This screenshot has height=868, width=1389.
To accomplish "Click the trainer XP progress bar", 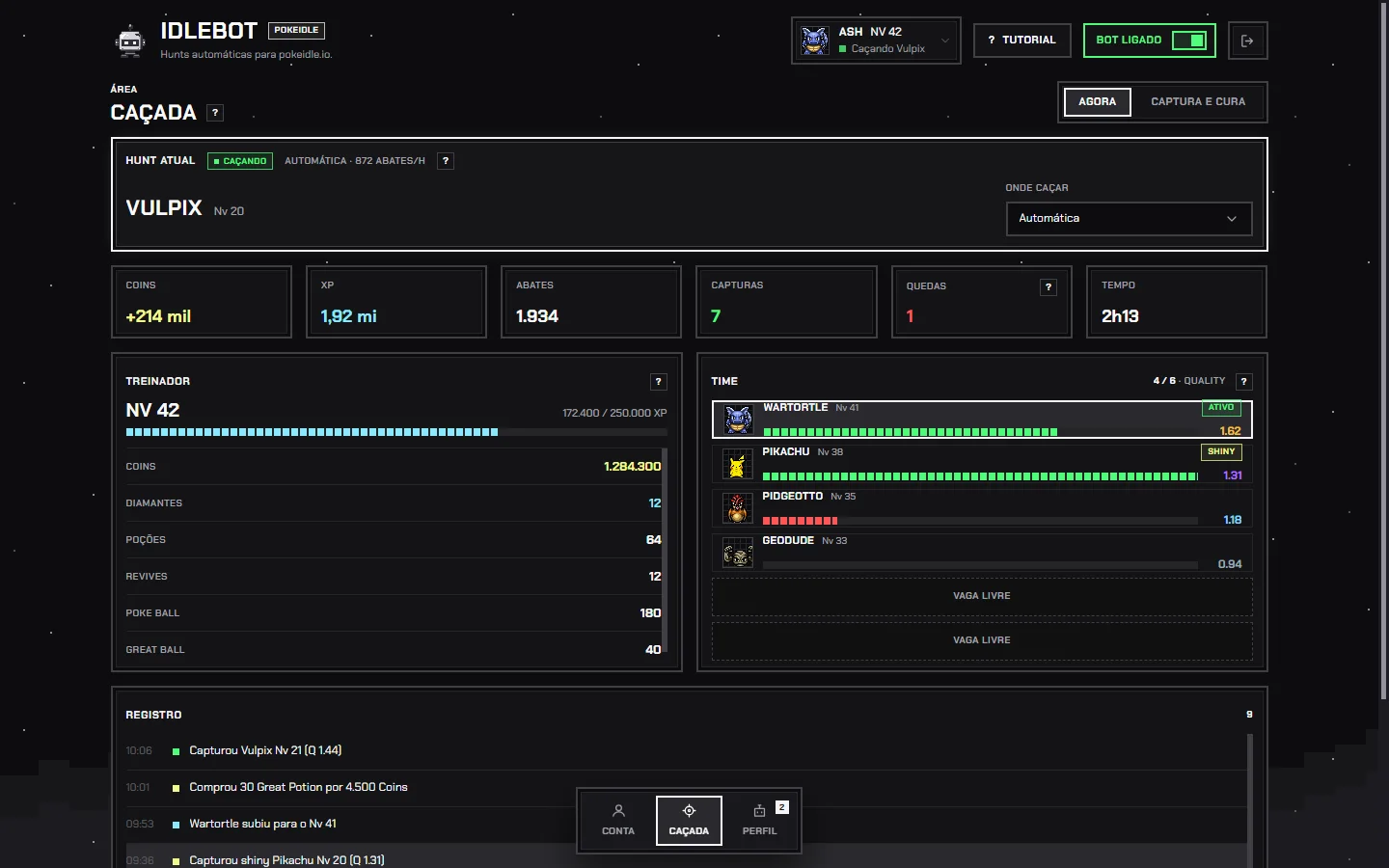I will coord(396,432).
